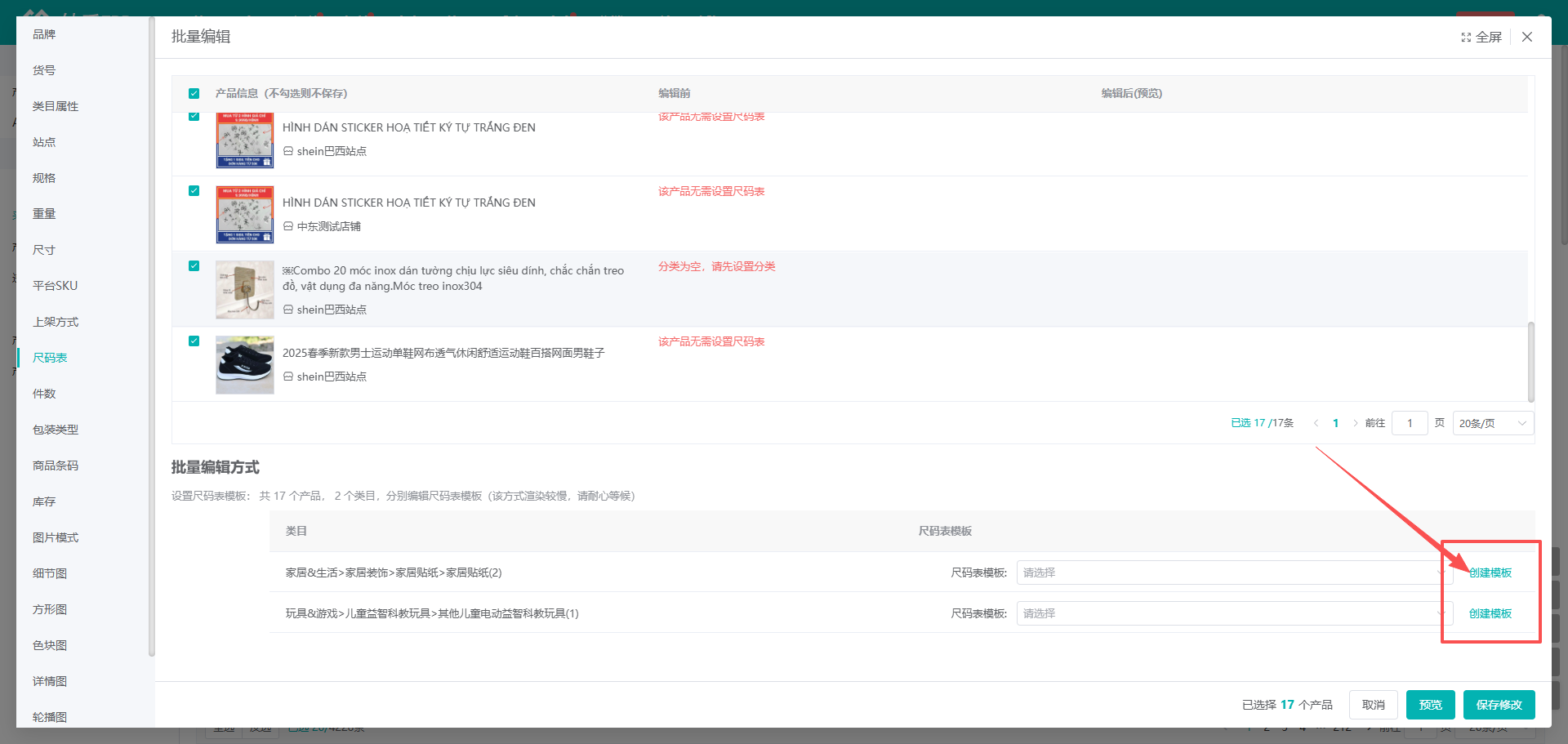Select 方形图 in the left sidebar
Screen dimensions: 1568x744
[x=50, y=609]
